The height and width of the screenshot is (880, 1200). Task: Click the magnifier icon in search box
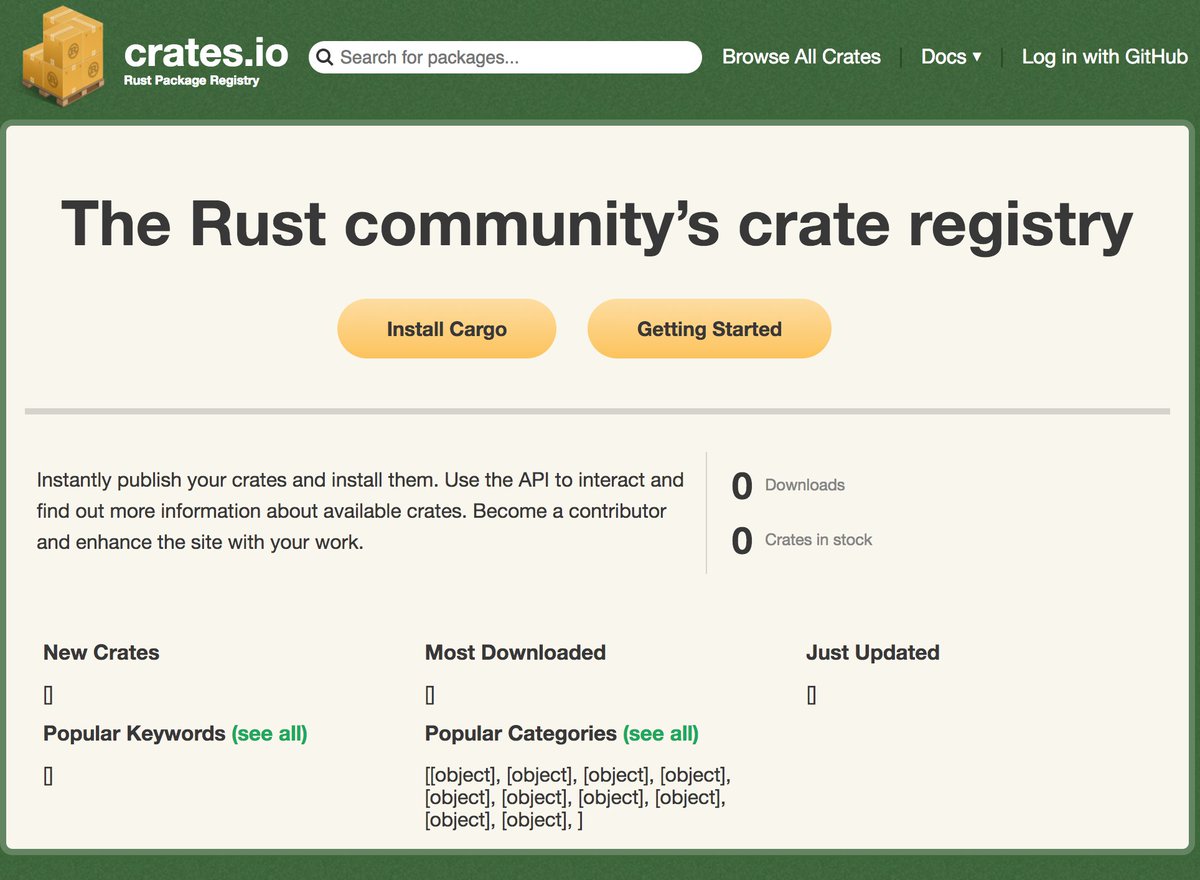pos(324,57)
